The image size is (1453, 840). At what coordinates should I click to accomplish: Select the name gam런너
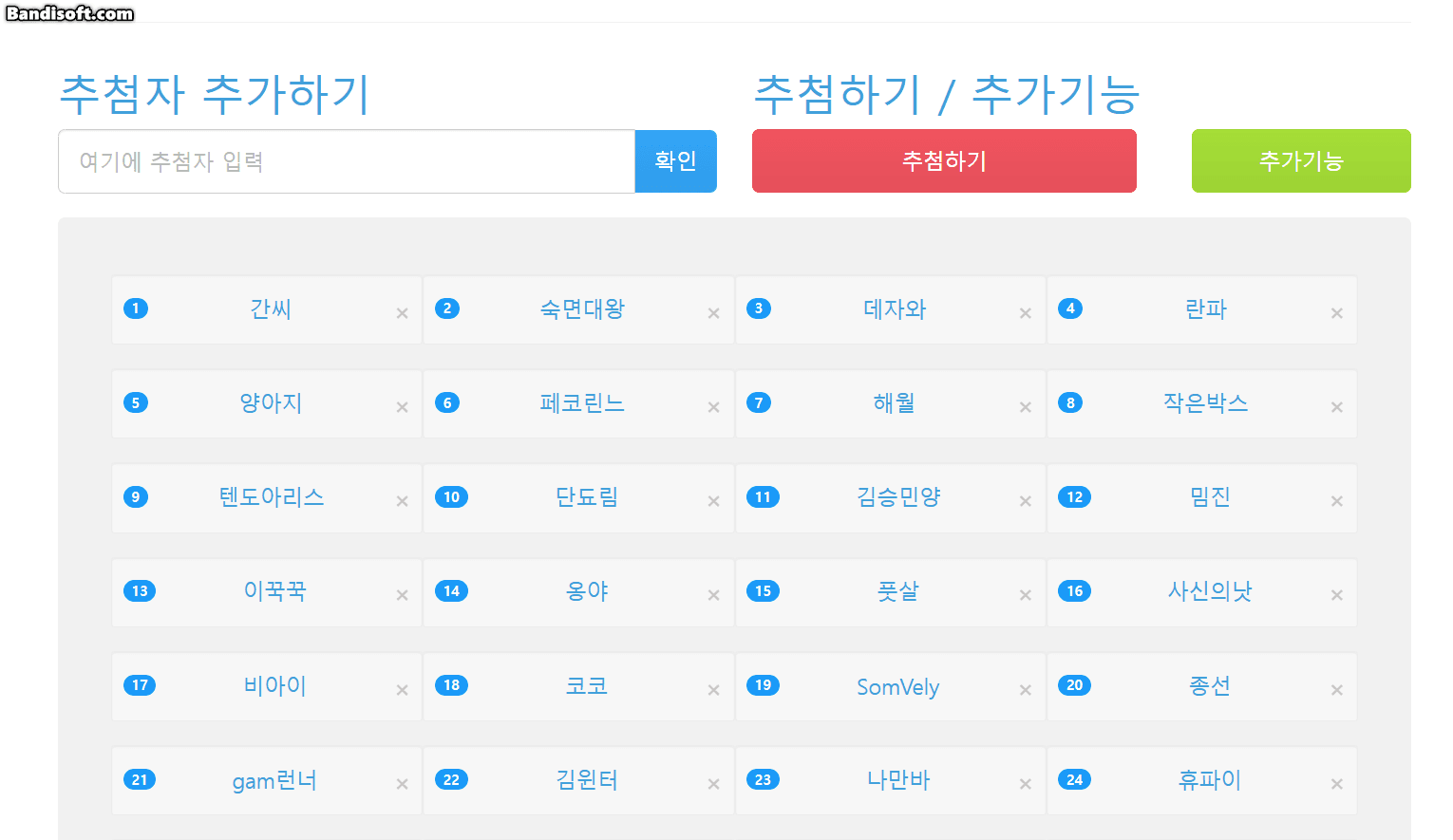tap(275, 780)
